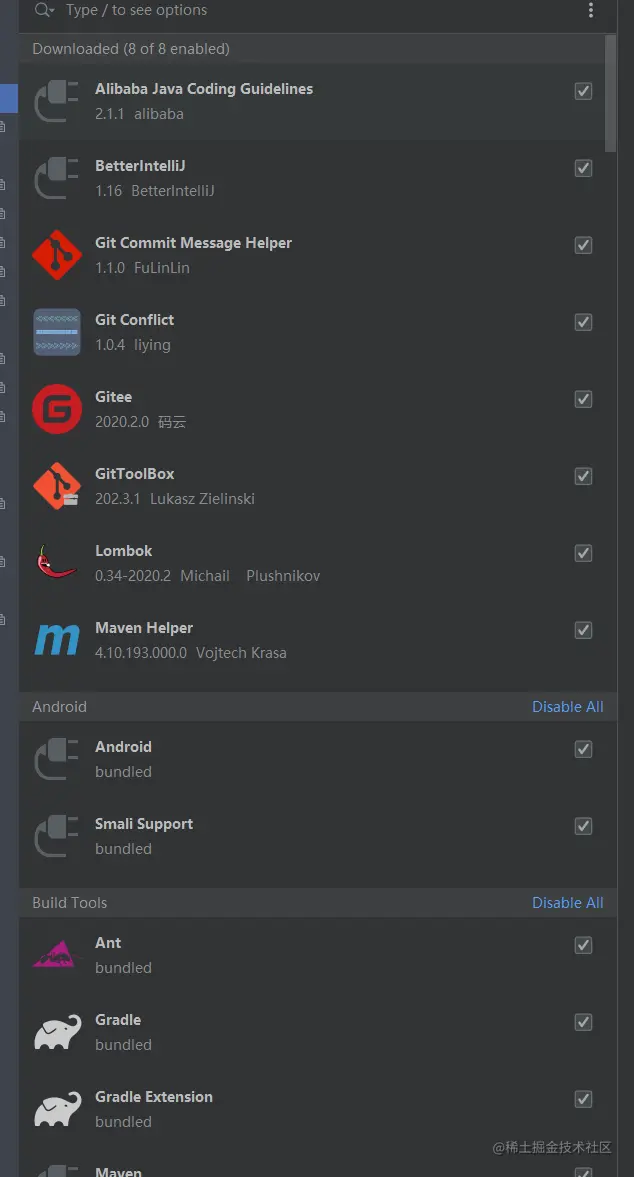634x1177 pixels.
Task: Toggle Git Commit Message Helper checkbox
Action: pyautogui.click(x=583, y=245)
